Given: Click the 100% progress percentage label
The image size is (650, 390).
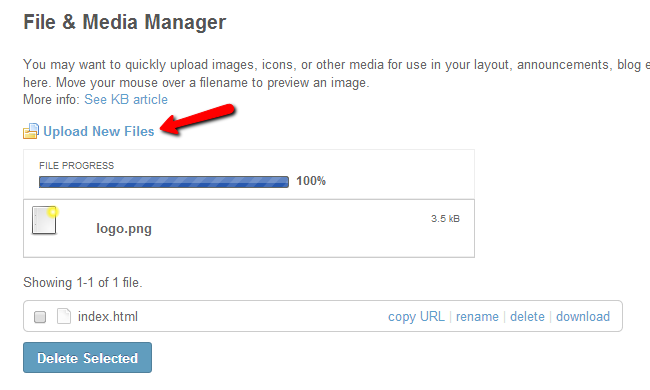Looking at the screenshot, I should 311,181.
